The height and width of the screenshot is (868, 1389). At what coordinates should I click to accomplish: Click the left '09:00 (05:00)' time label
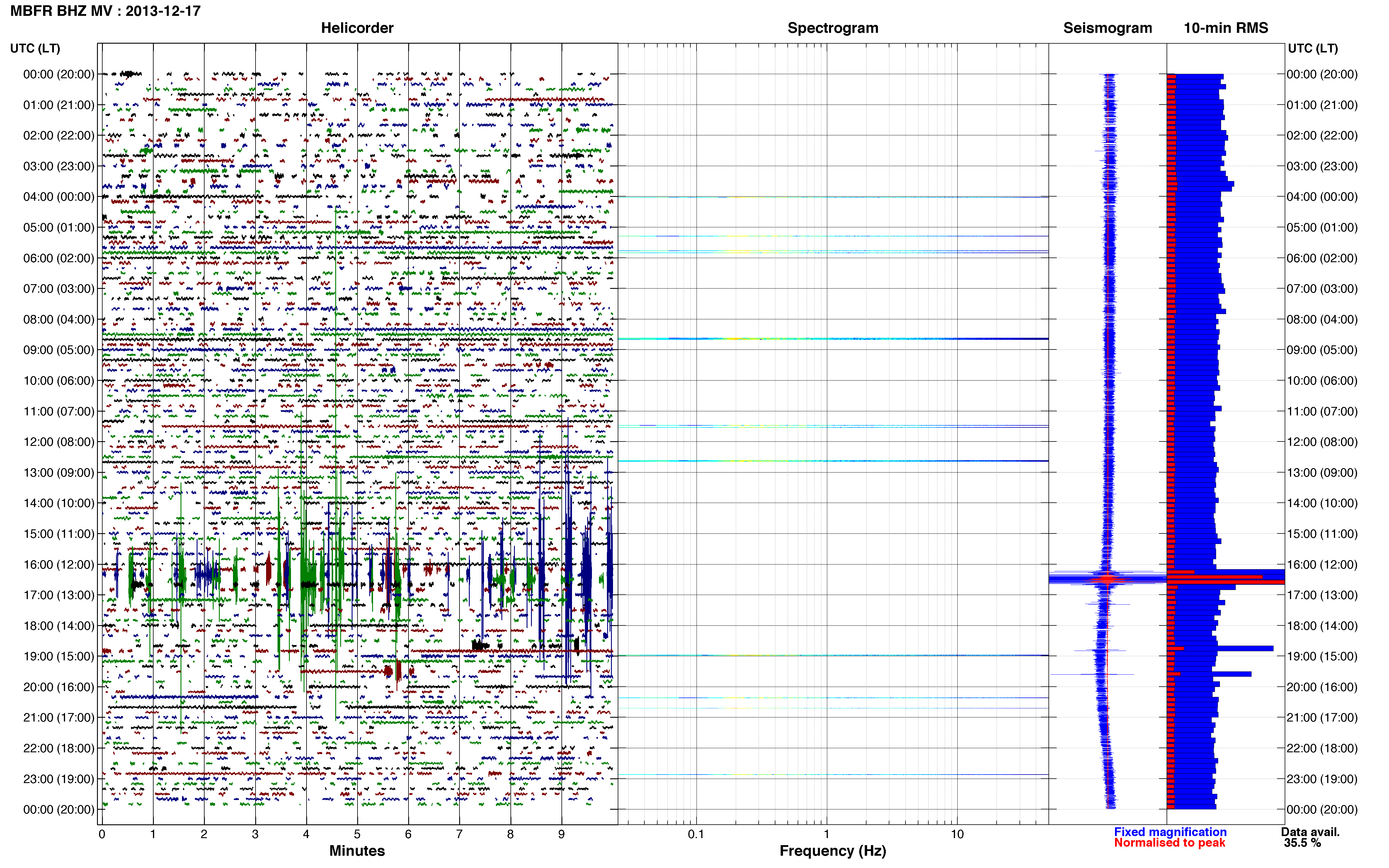59,350
